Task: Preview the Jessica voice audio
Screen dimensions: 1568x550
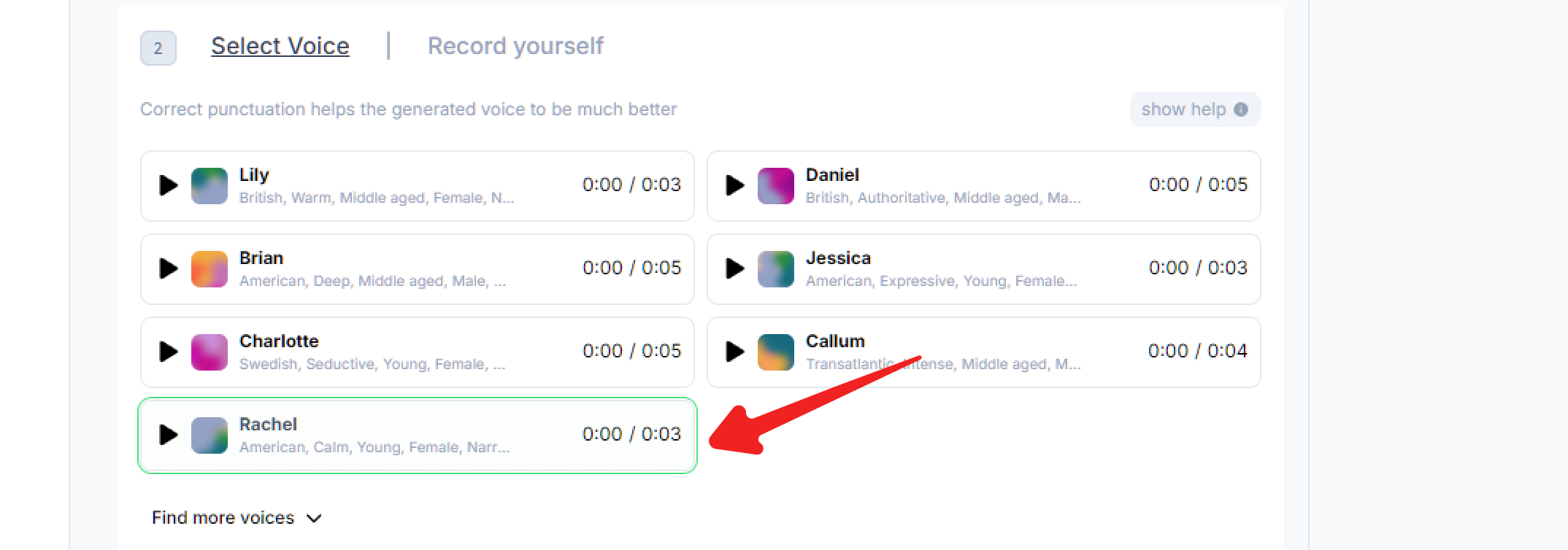Action: pyautogui.click(x=735, y=268)
